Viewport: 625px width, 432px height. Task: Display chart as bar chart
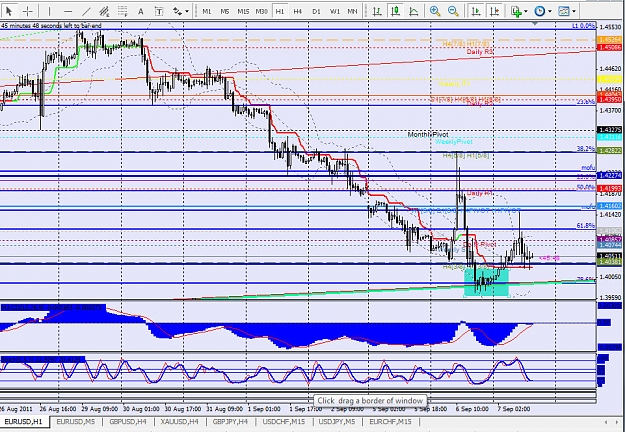click(x=377, y=11)
